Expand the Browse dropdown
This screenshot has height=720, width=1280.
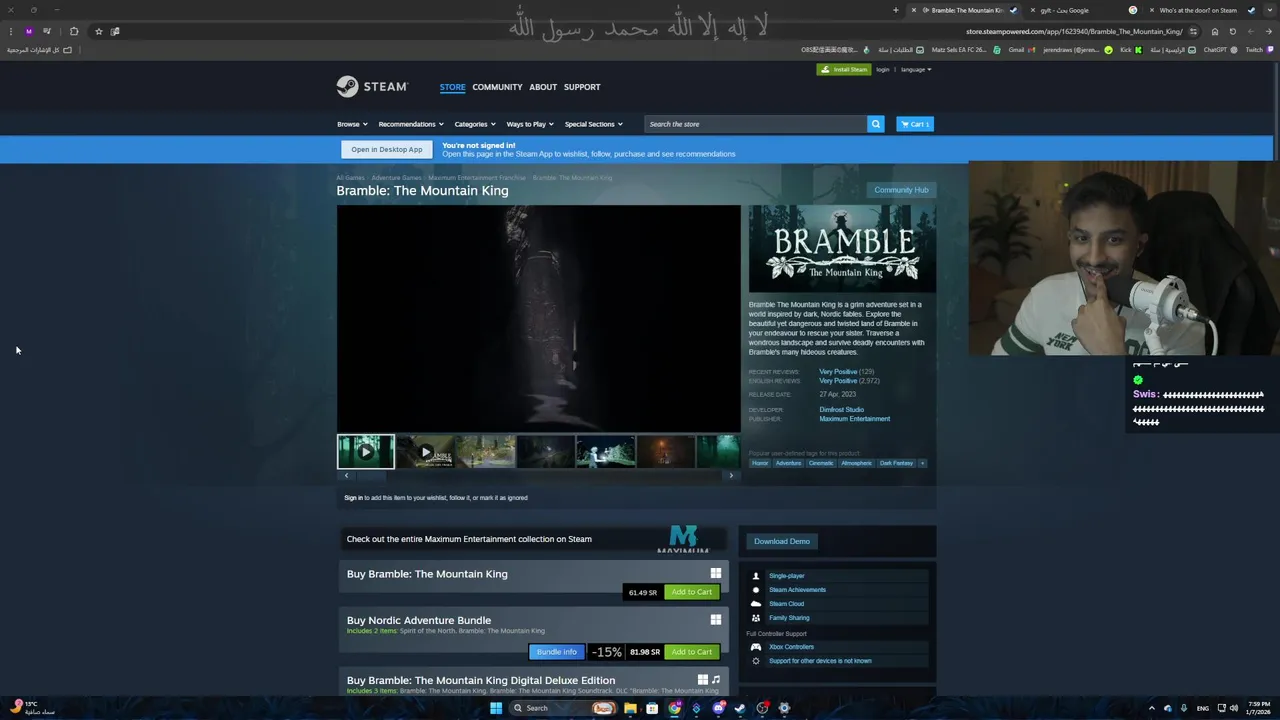(352, 124)
